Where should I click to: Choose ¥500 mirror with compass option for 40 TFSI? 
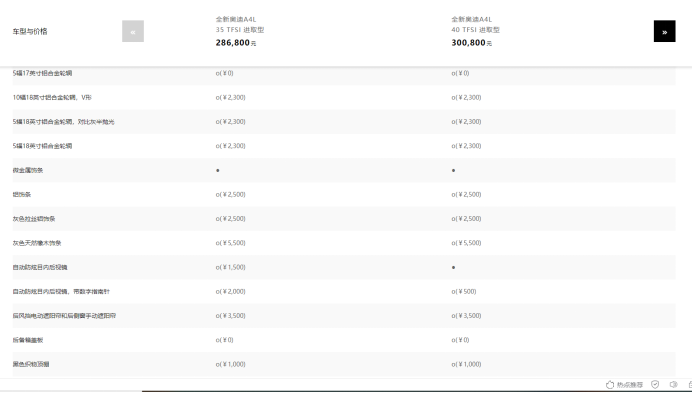click(x=464, y=291)
